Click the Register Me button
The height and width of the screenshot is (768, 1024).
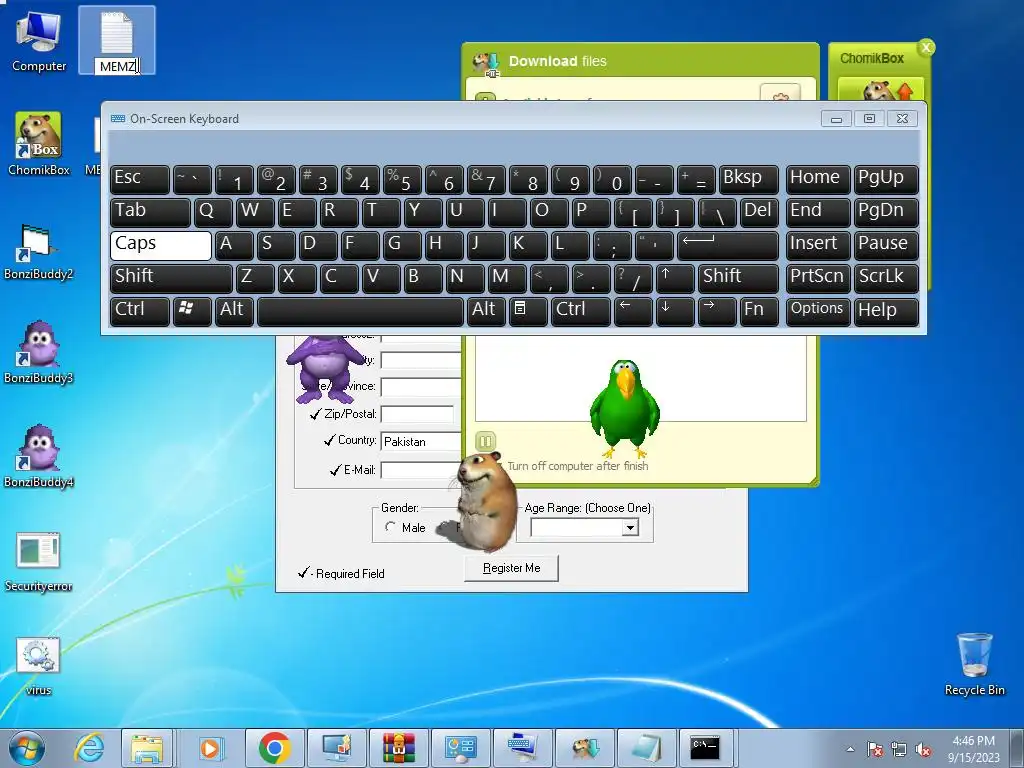511,568
